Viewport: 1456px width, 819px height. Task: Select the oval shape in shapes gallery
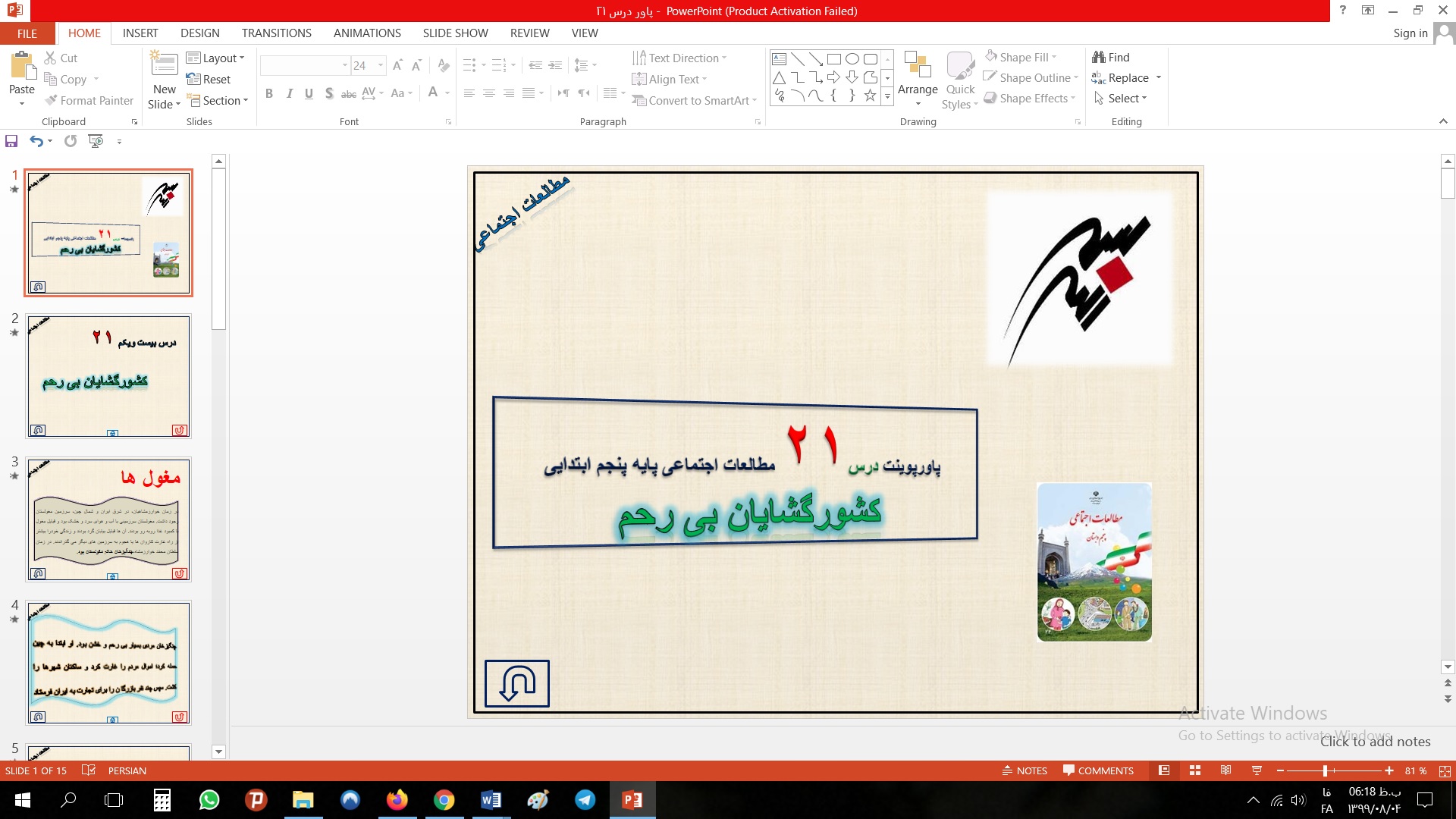click(852, 59)
